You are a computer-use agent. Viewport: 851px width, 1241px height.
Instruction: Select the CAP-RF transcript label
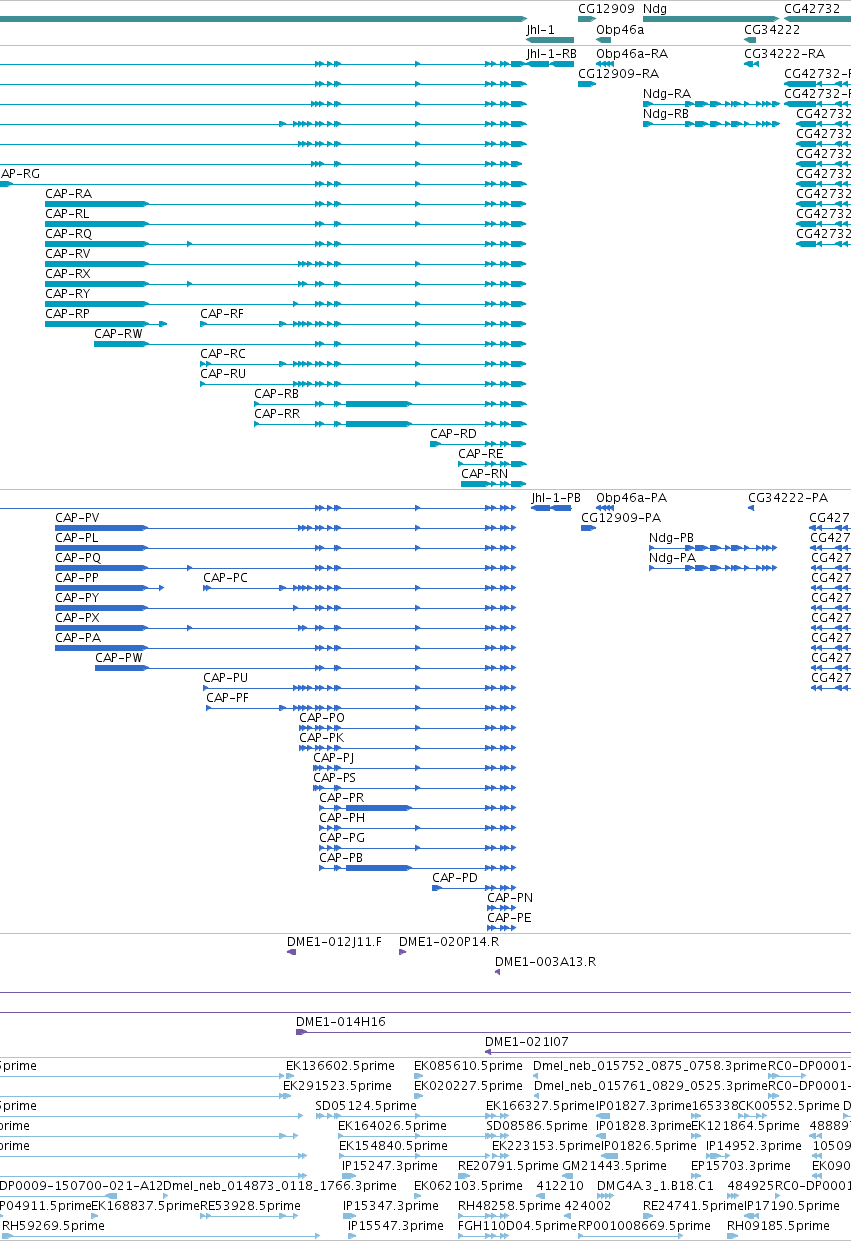tap(222, 314)
